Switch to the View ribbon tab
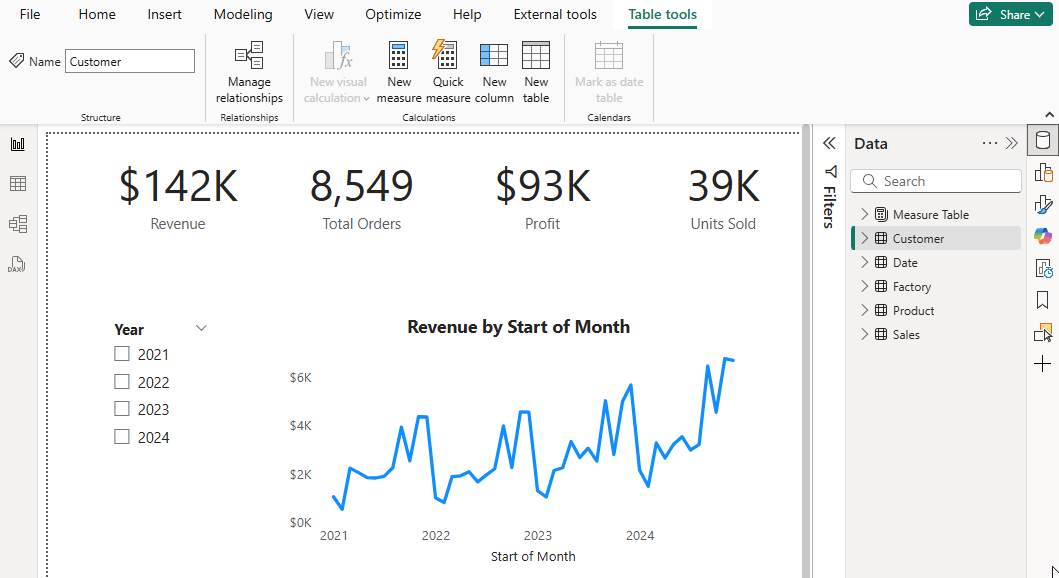The height and width of the screenshot is (578, 1059). click(x=319, y=14)
